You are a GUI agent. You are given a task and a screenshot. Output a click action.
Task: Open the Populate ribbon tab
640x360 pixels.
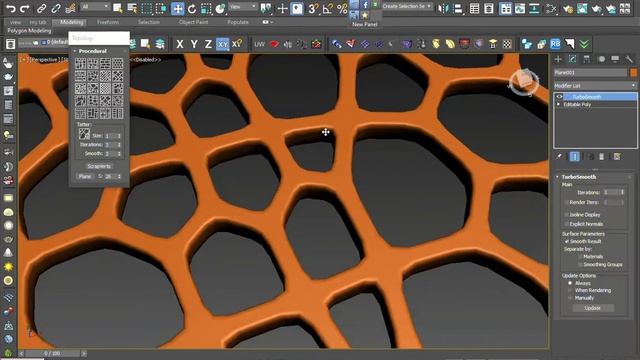[x=238, y=22]
